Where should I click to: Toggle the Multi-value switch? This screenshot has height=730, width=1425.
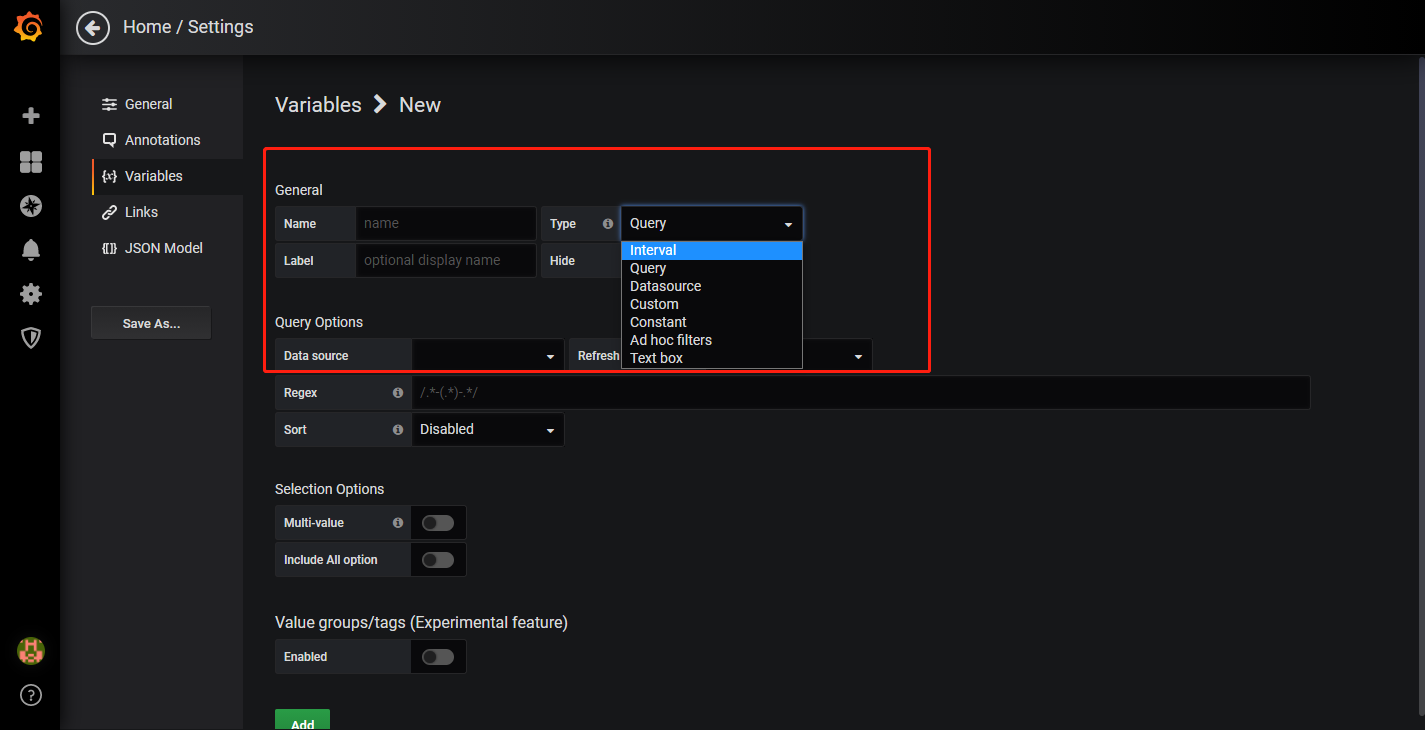pos(438,523)
